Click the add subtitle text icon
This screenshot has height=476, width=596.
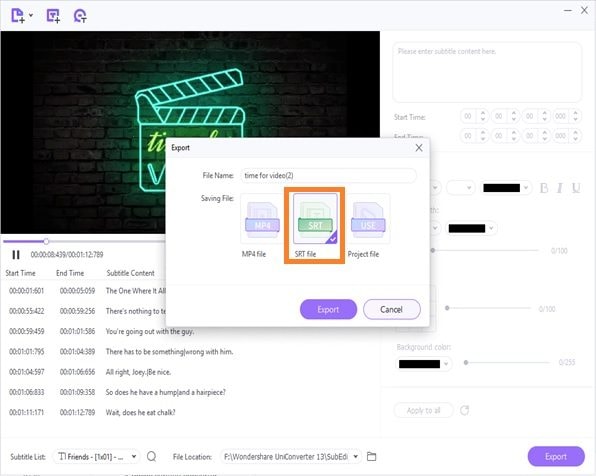53,16
